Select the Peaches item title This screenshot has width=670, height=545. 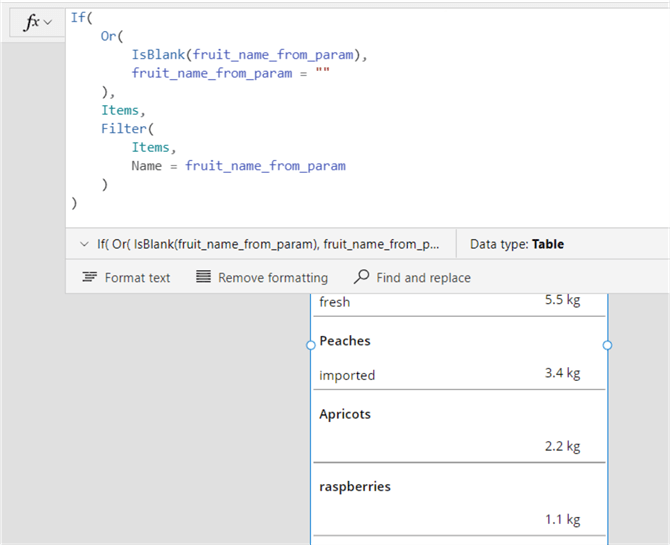[x=345, y=341]
